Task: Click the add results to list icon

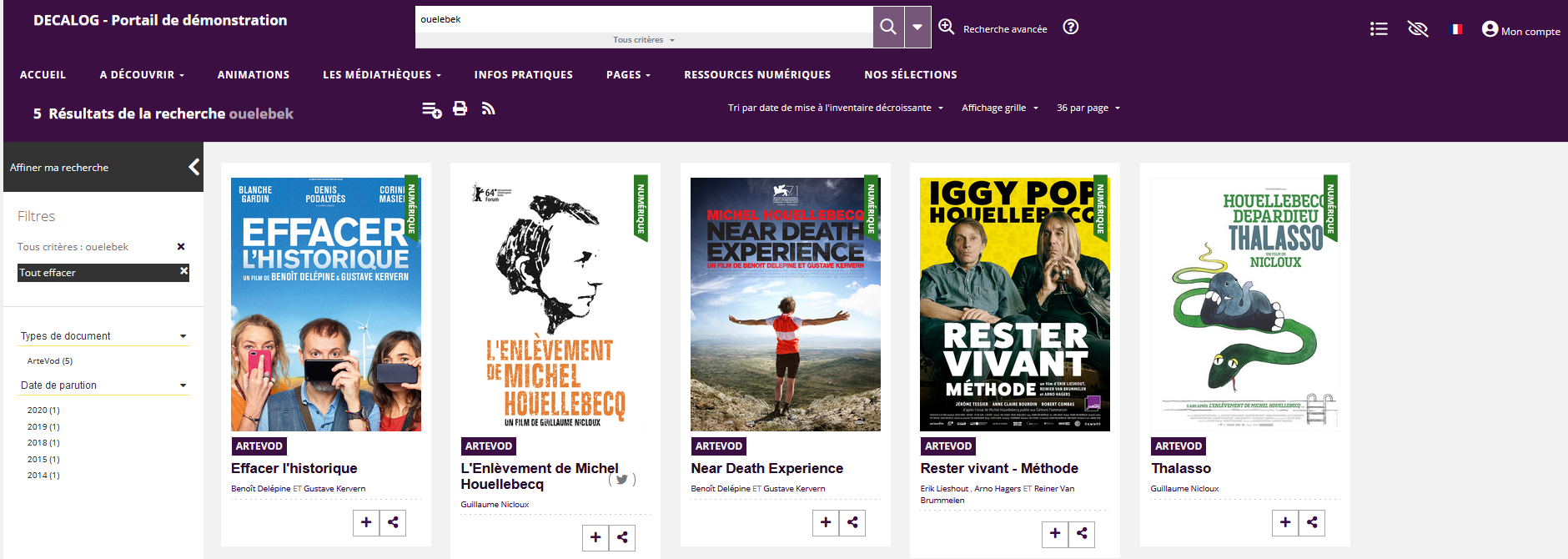Action: click(x=431, y=109)
